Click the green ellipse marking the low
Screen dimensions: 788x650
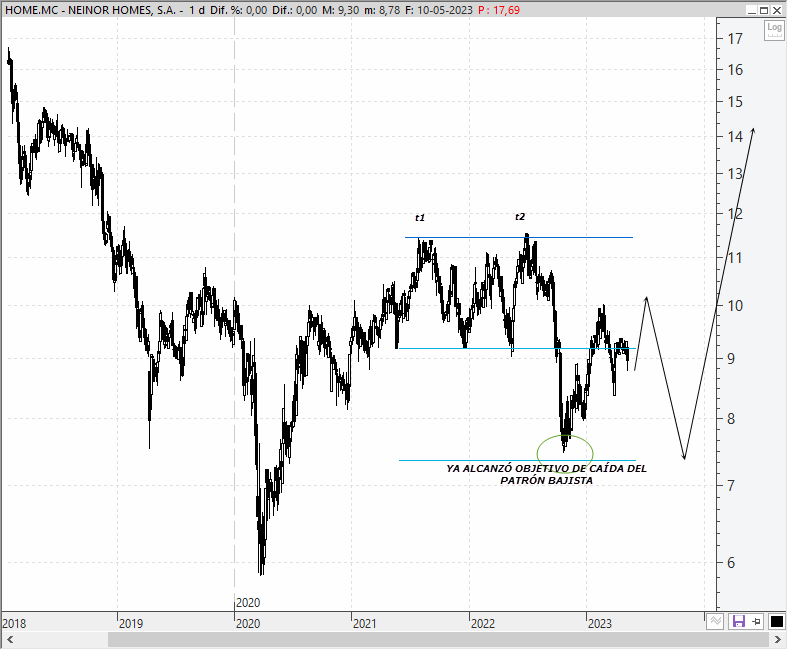coord(565,454)
